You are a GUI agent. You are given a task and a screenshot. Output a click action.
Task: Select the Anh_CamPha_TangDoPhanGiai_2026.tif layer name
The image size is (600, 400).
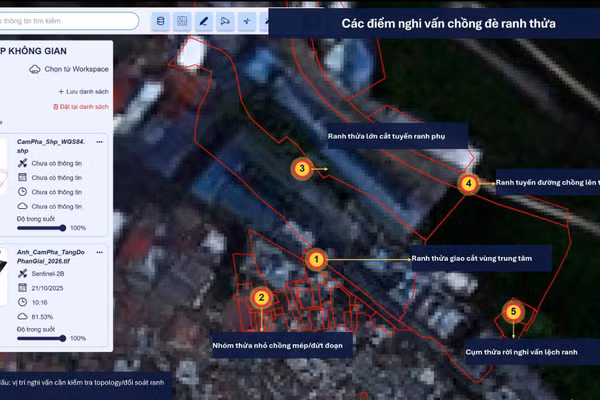(x=51, y=256)
